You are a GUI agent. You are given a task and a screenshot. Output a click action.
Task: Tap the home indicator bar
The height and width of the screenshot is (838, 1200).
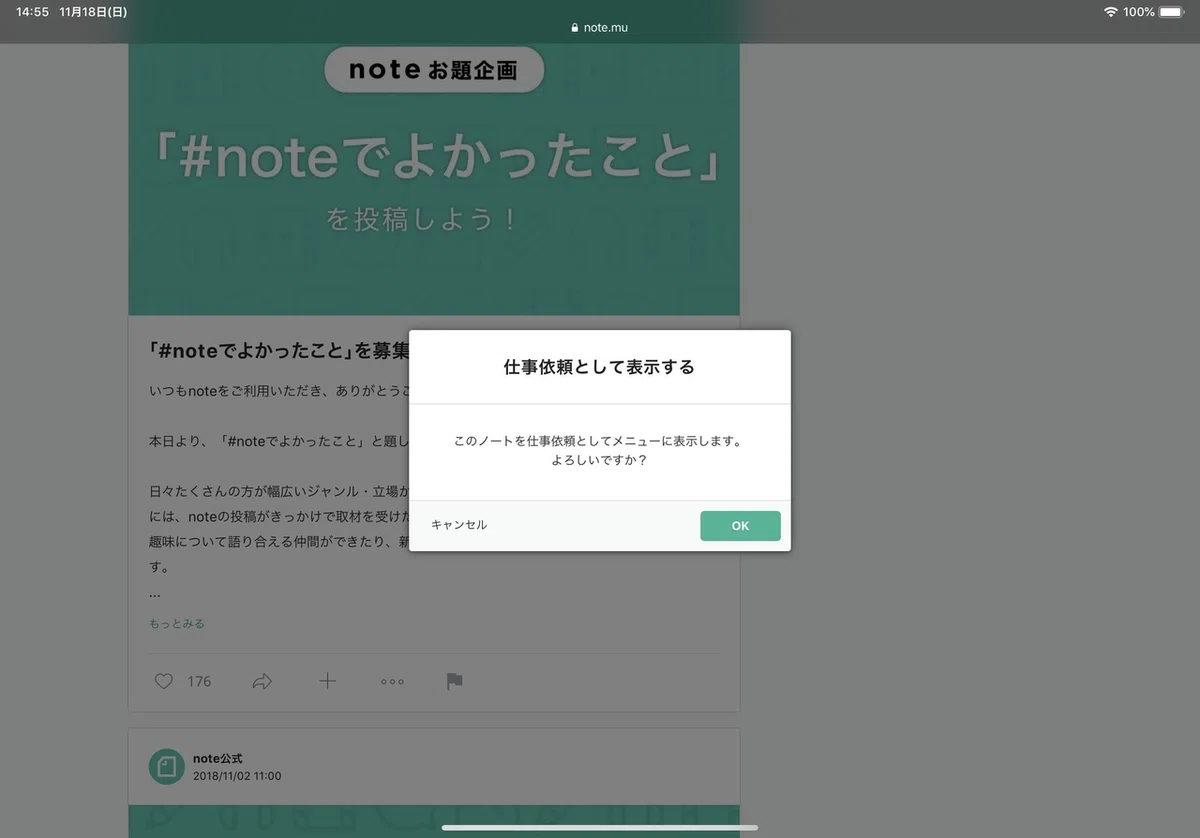pos(600,827)
